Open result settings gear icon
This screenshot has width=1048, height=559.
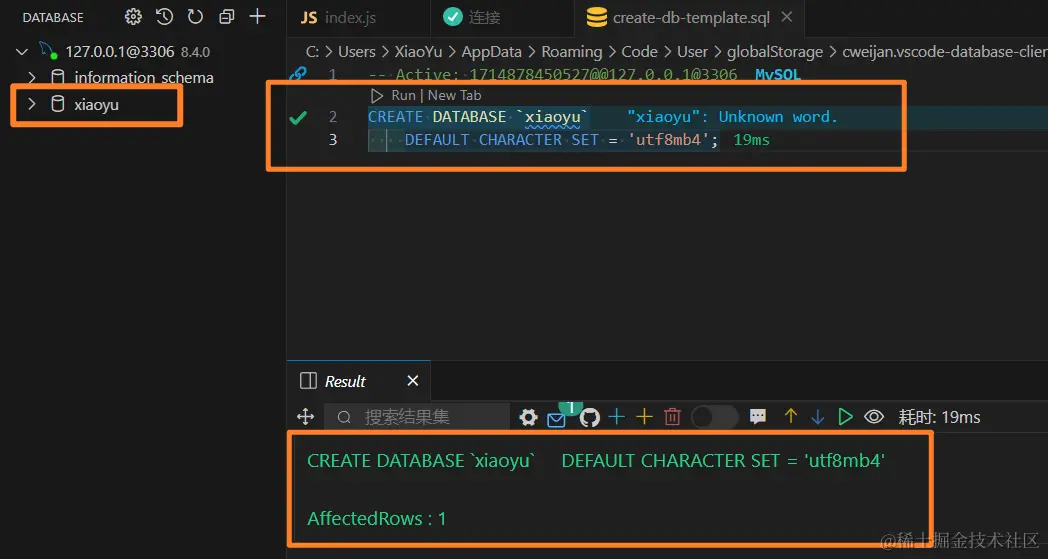tap(528, 418)
